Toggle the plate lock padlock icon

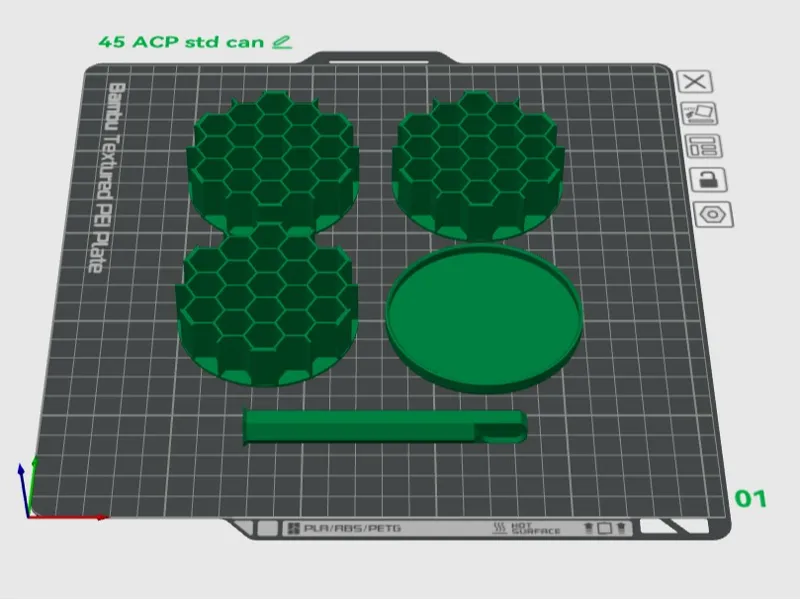(x=708, y=180)
